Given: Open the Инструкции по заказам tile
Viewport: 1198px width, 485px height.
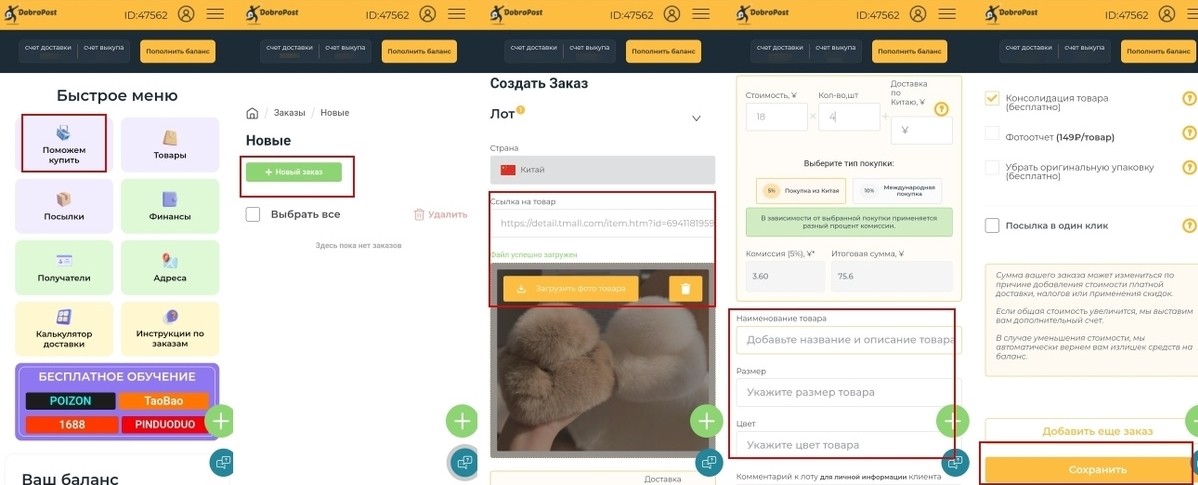Looking at the screenshot, I should pos(170,329).
